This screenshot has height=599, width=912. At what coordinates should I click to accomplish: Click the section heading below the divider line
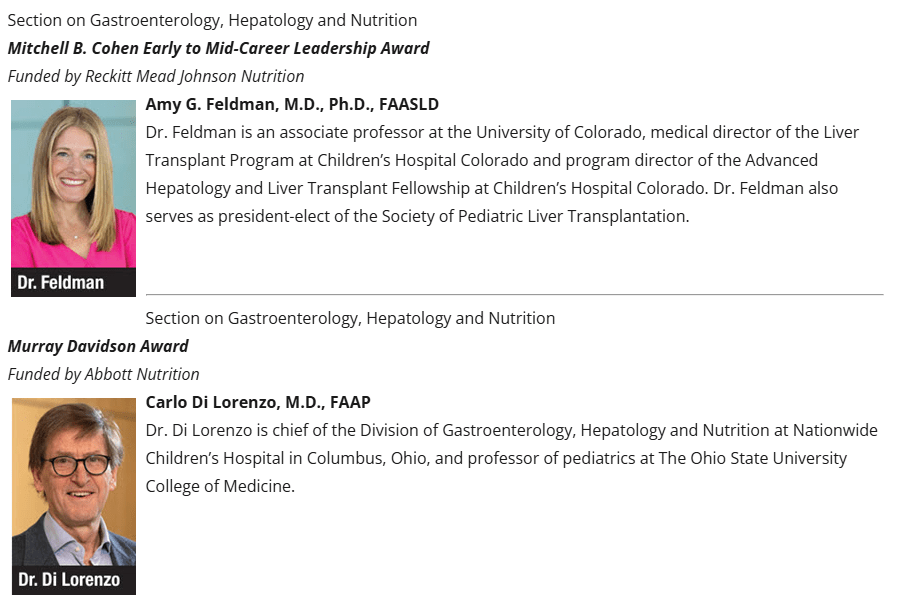coord(350,318)
